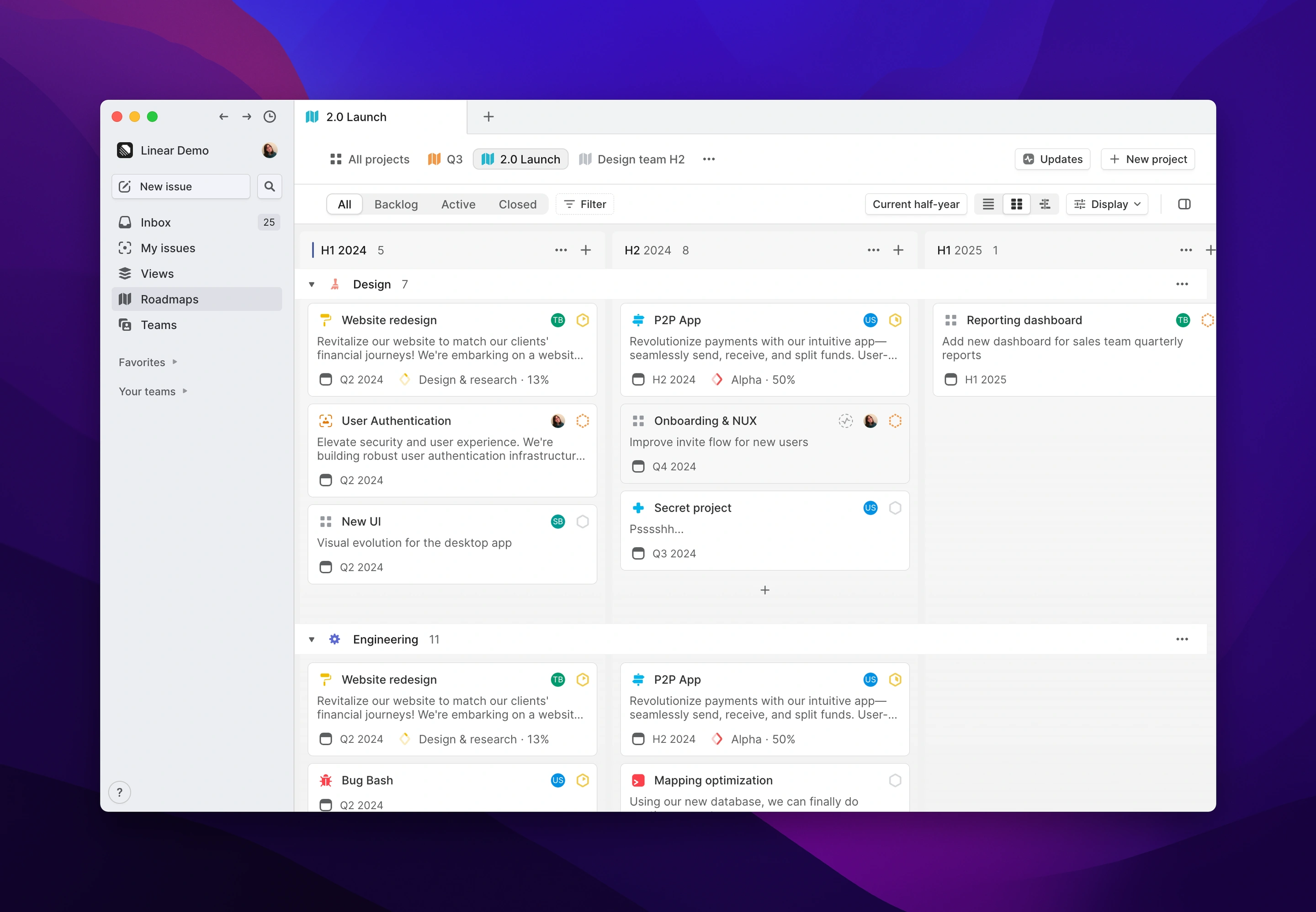The width and height of the screenshot is (1316, 912).
Task: Open the Filter menu
Action: click(x=584, y=204)
